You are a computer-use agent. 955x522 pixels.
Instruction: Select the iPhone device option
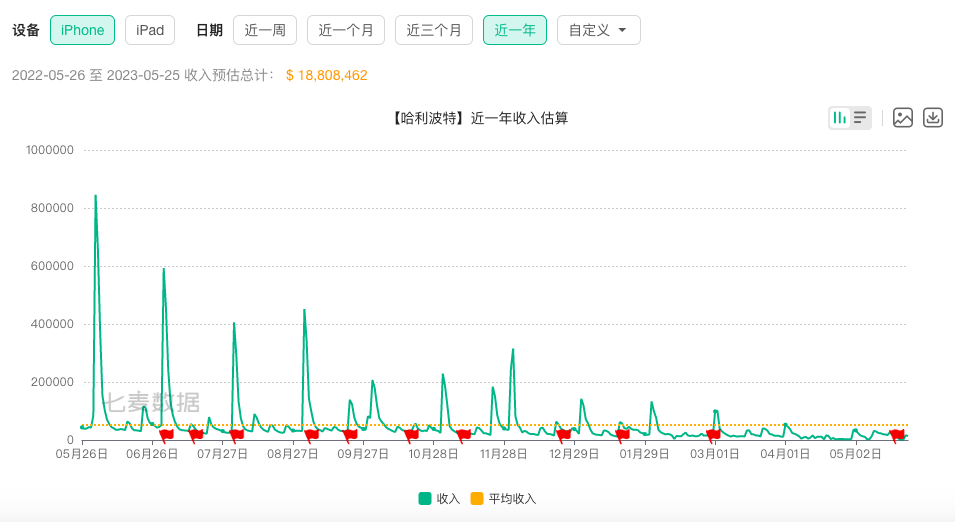(x=82, y=30)
